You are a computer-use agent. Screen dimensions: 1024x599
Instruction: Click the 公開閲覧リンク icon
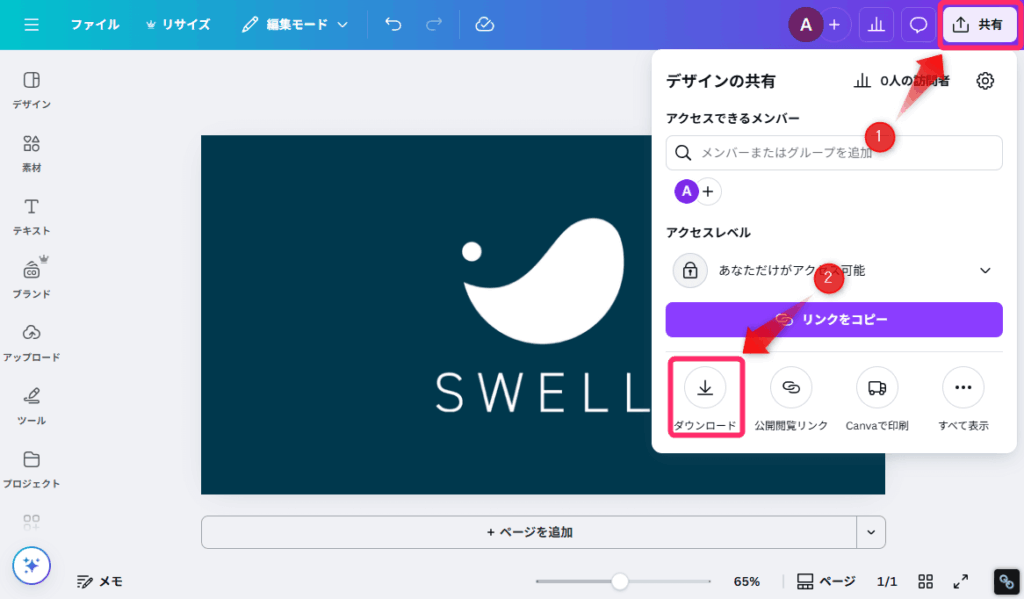791,388
